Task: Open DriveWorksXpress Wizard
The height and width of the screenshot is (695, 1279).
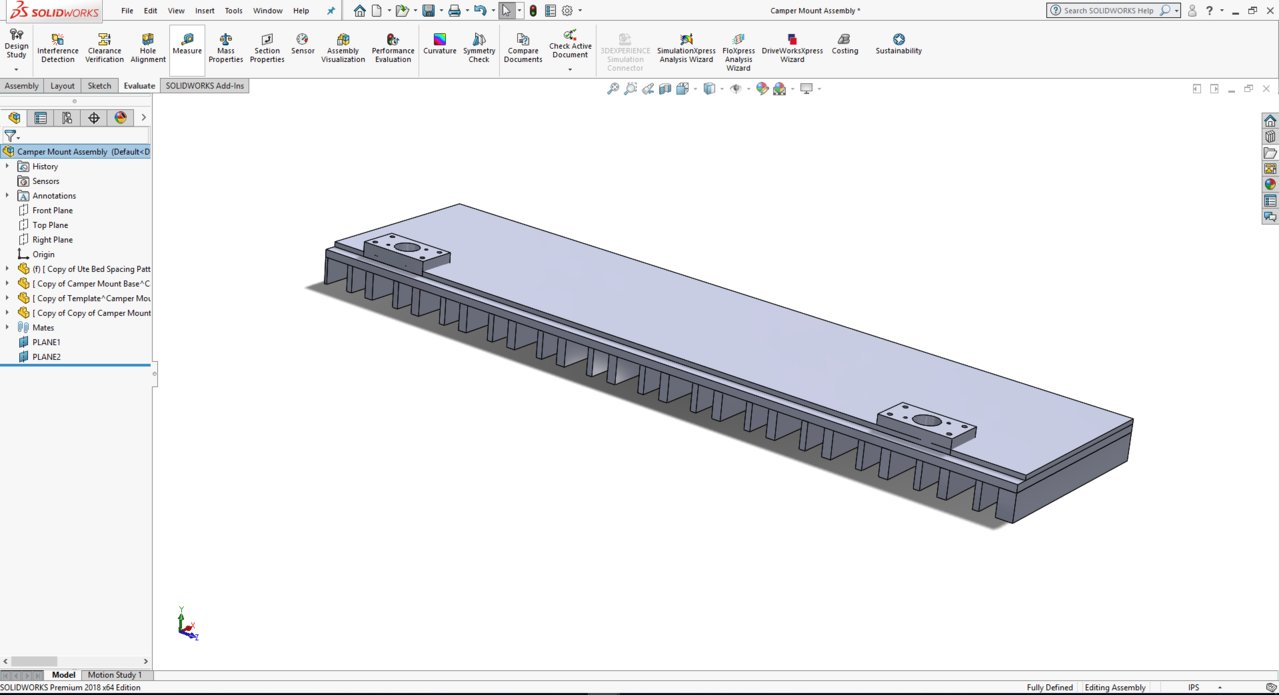Action: point(792,50)
